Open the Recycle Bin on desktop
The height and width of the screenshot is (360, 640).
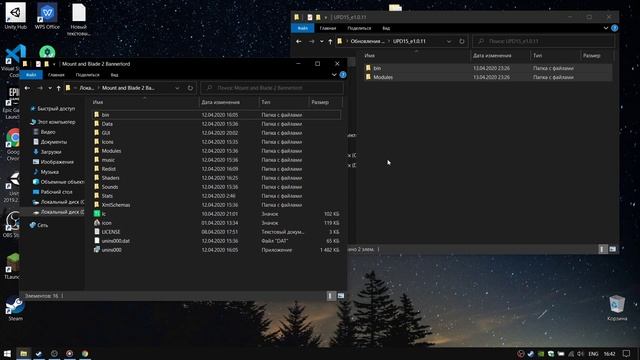(x=617, y=308)
